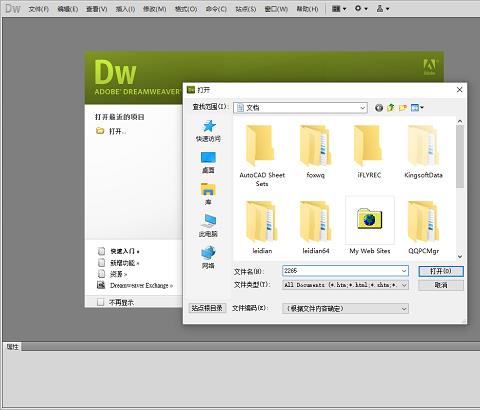Click the Dreamweaver Exchange icon

(x=101, y=285)
